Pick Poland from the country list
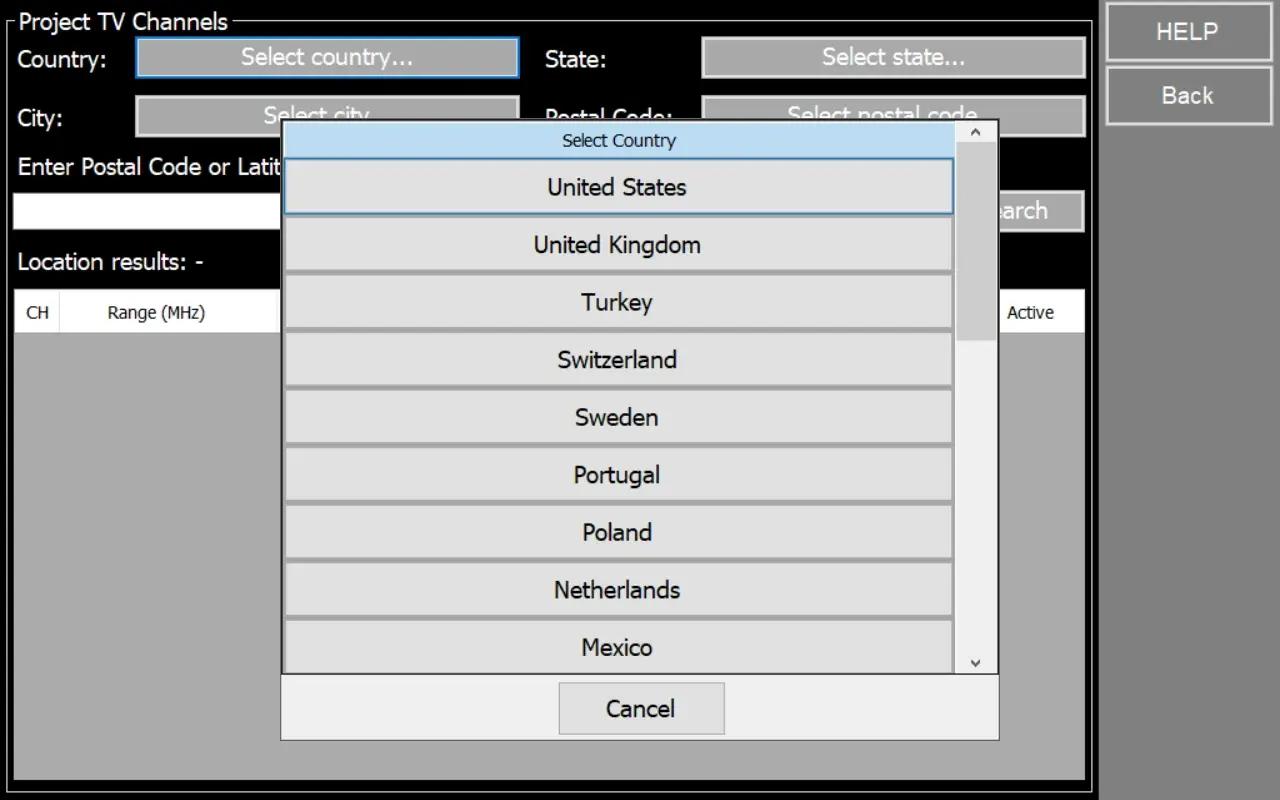This screenshot has width=1280, height=800. (617, 532)
